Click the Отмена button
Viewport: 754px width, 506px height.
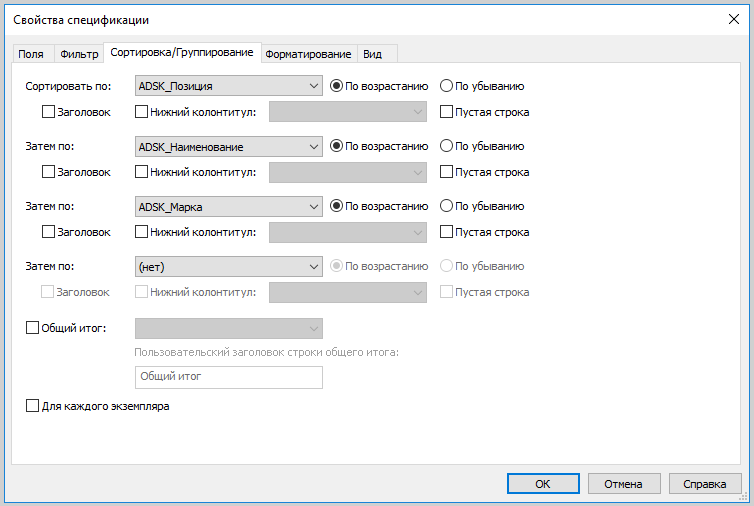tap(624, 484)
